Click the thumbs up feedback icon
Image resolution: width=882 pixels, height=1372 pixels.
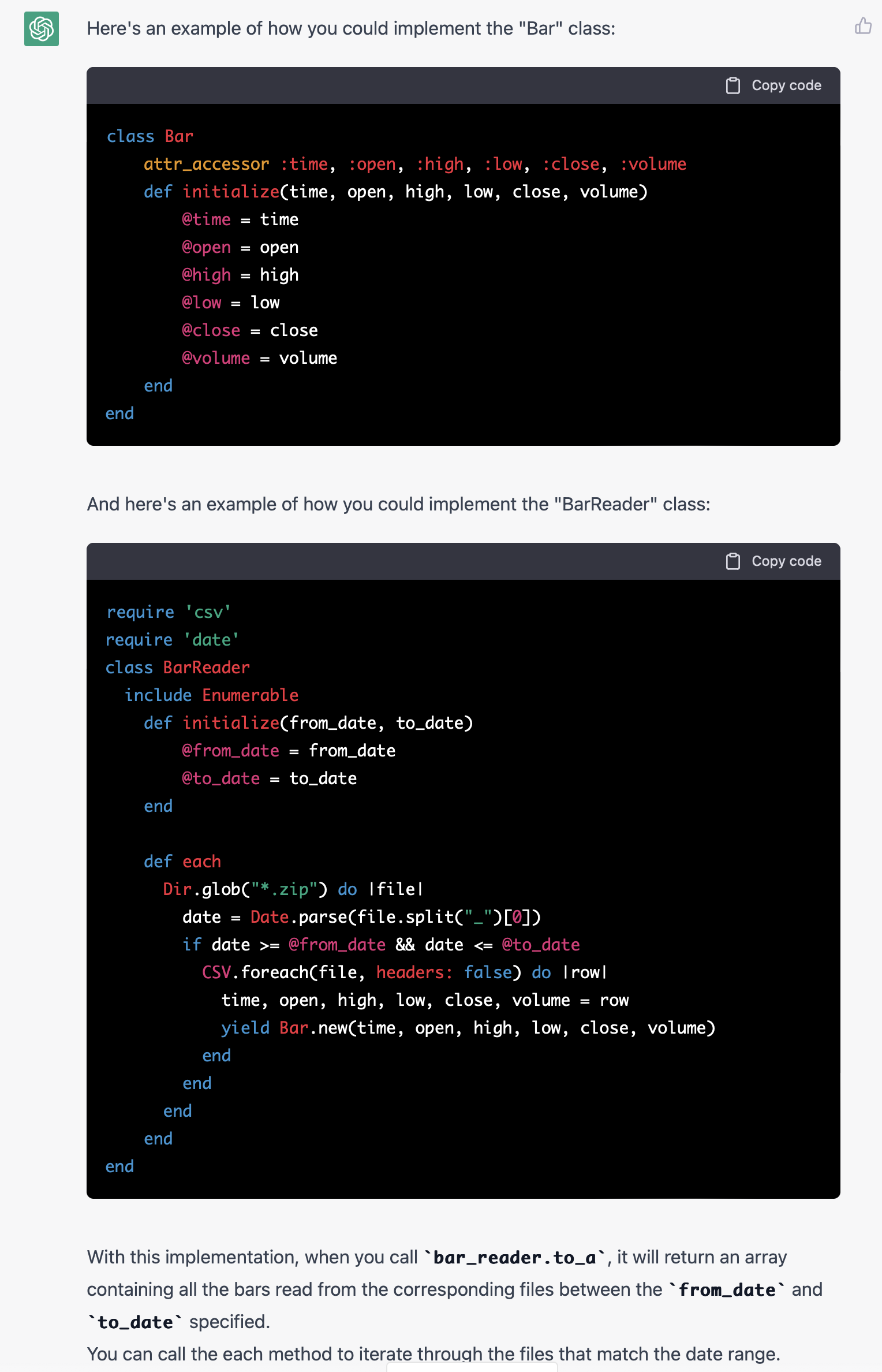[863, 26]
